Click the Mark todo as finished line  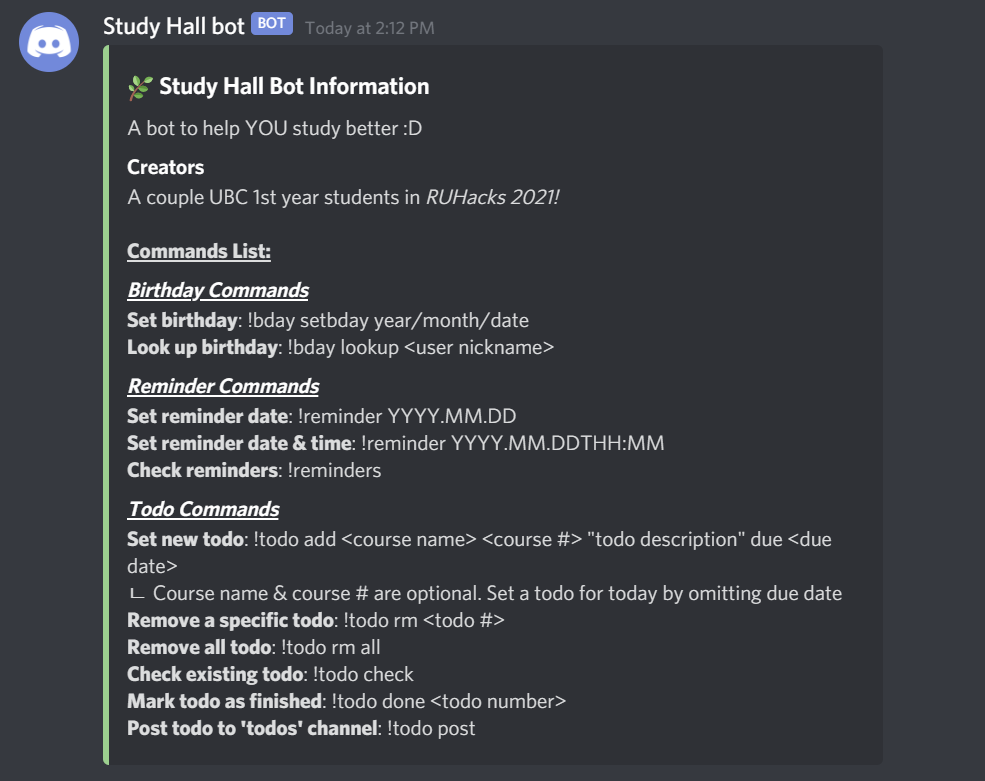(346, 701)
